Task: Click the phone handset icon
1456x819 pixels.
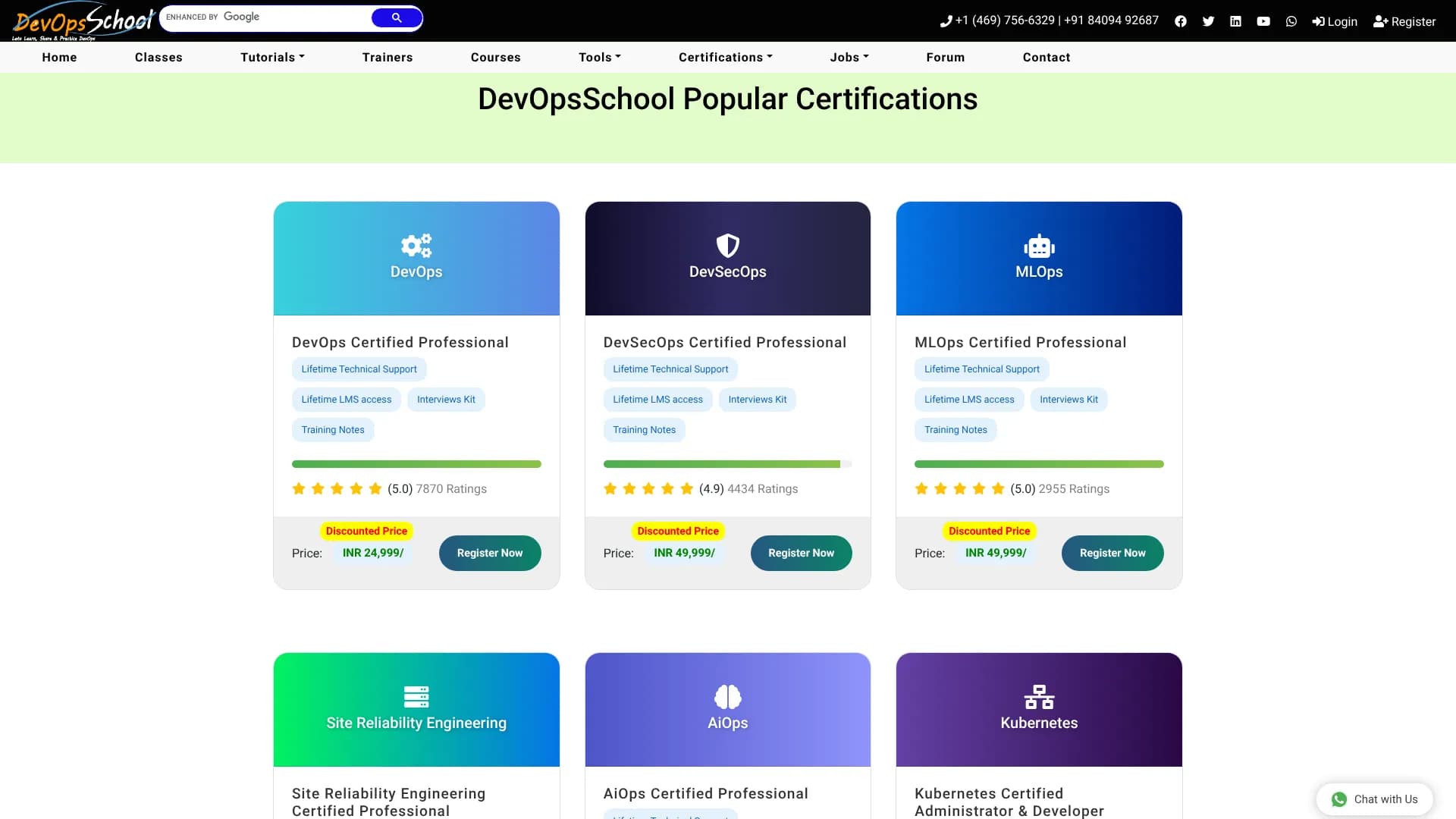Action: (x=946, y=21)
